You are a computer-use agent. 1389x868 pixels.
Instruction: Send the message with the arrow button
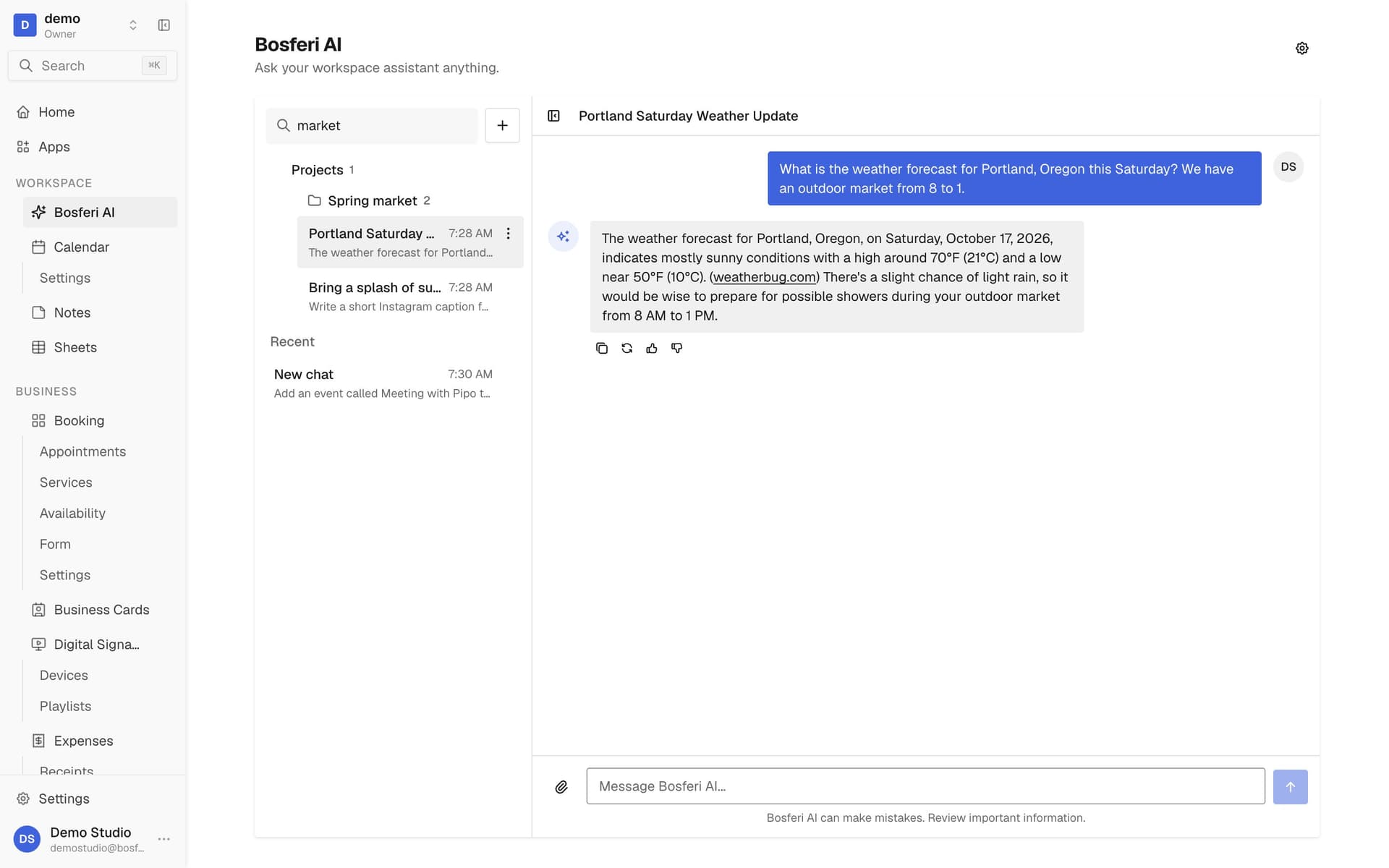pos(1290,787)
